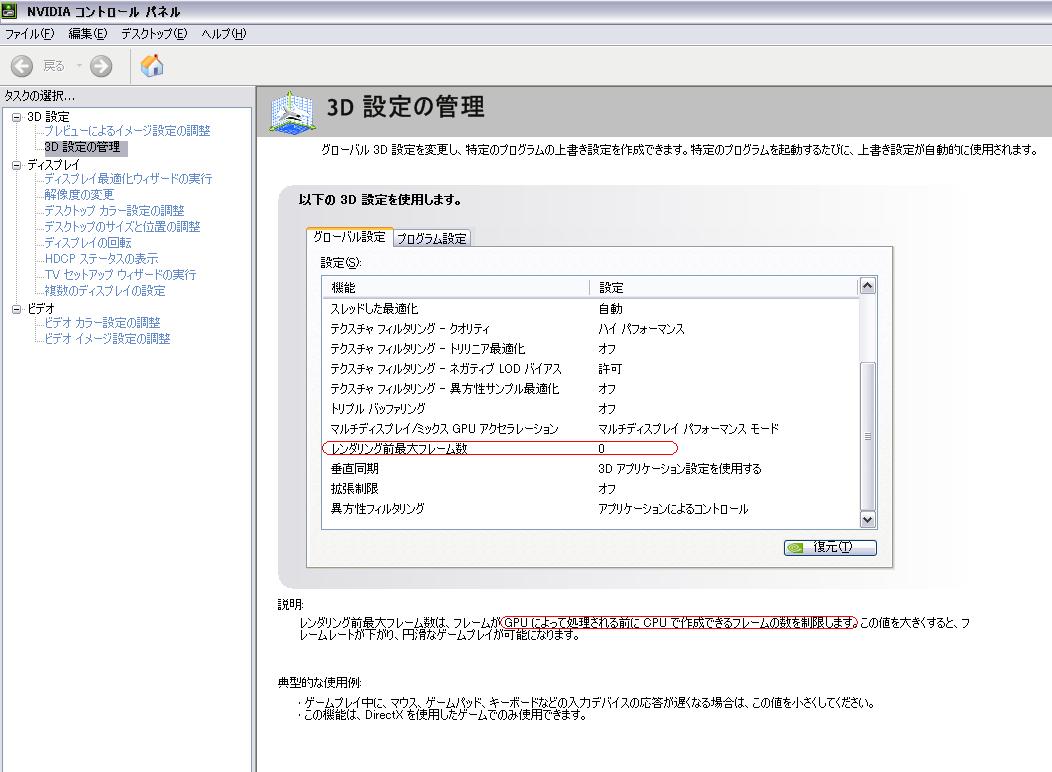The width and height of the screenshot is (1052, 772).
Task: Open プレビューによるイメージ設定の調整 link
Action: coord(127,131)
